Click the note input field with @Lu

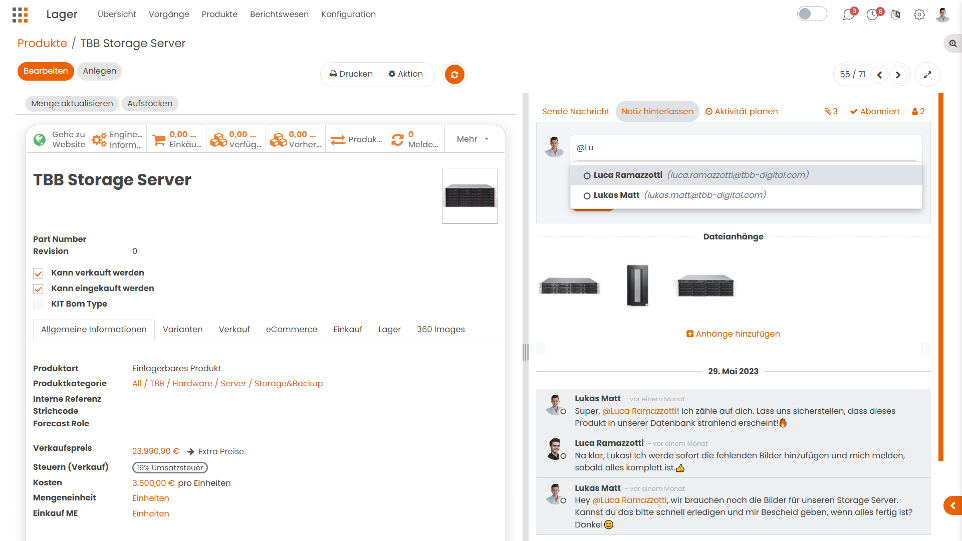tap(745, 148)
